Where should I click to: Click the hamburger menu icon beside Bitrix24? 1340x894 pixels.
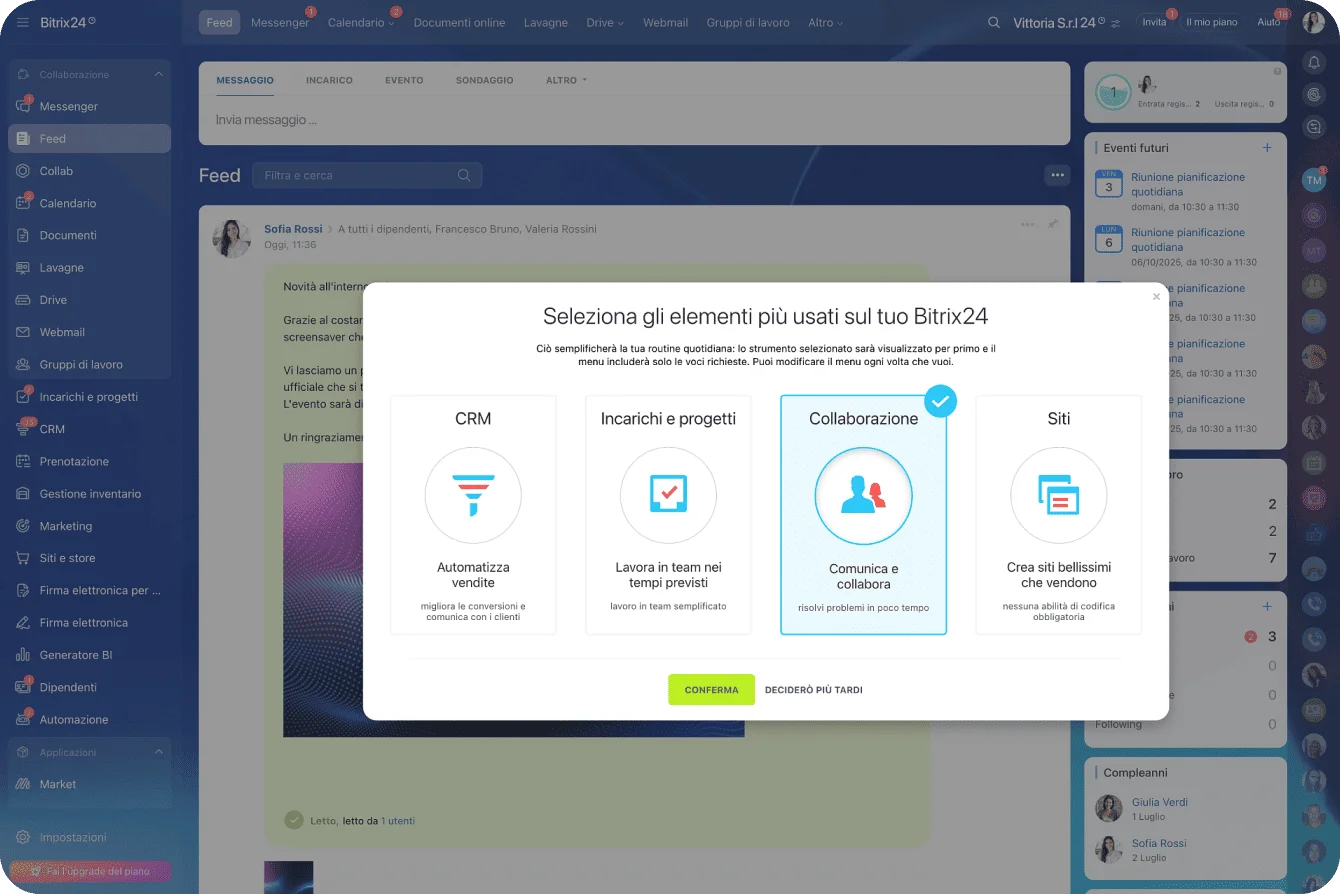pos(22,22)
